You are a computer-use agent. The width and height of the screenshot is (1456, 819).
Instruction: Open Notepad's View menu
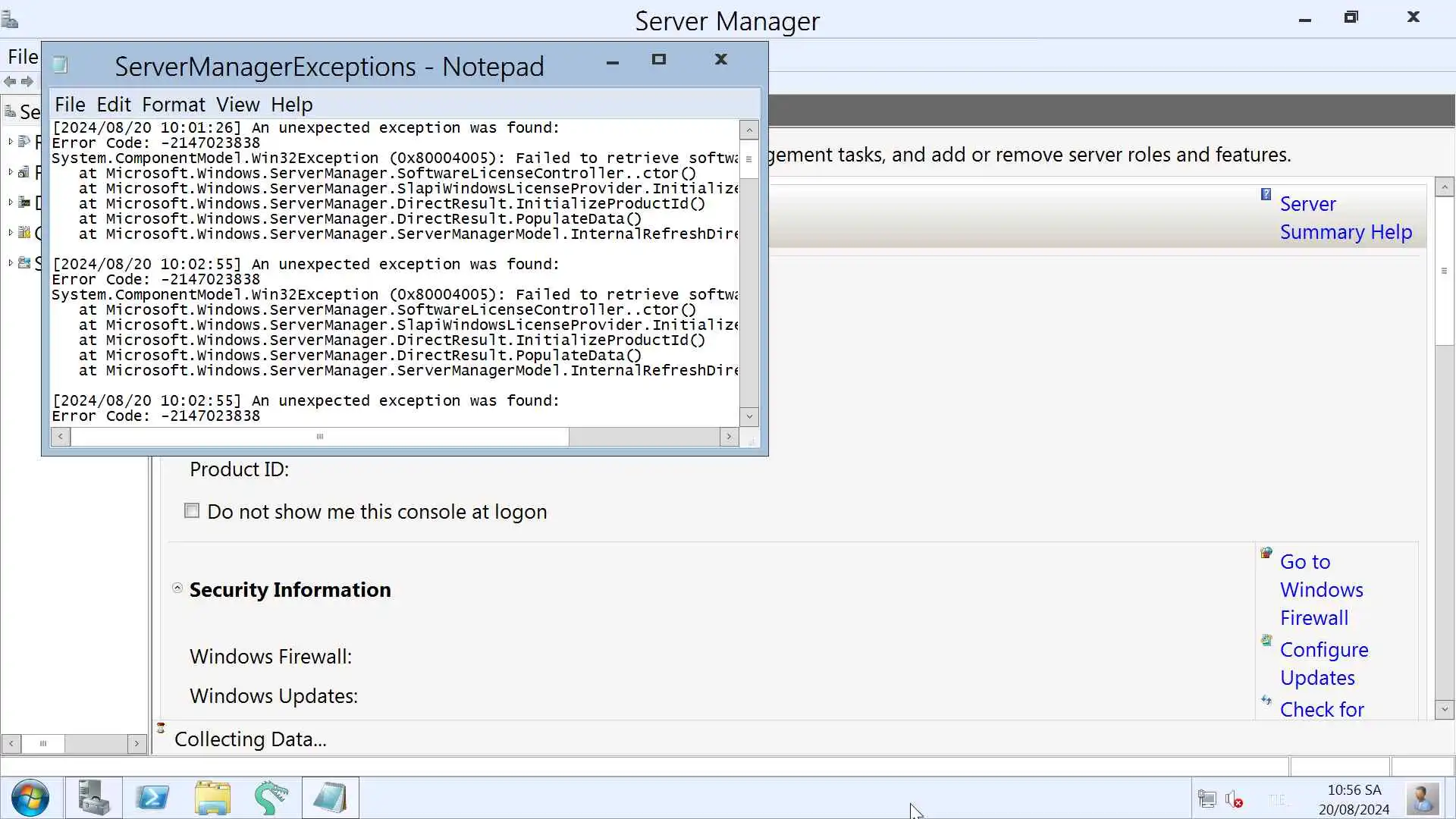tap(237, 105)
